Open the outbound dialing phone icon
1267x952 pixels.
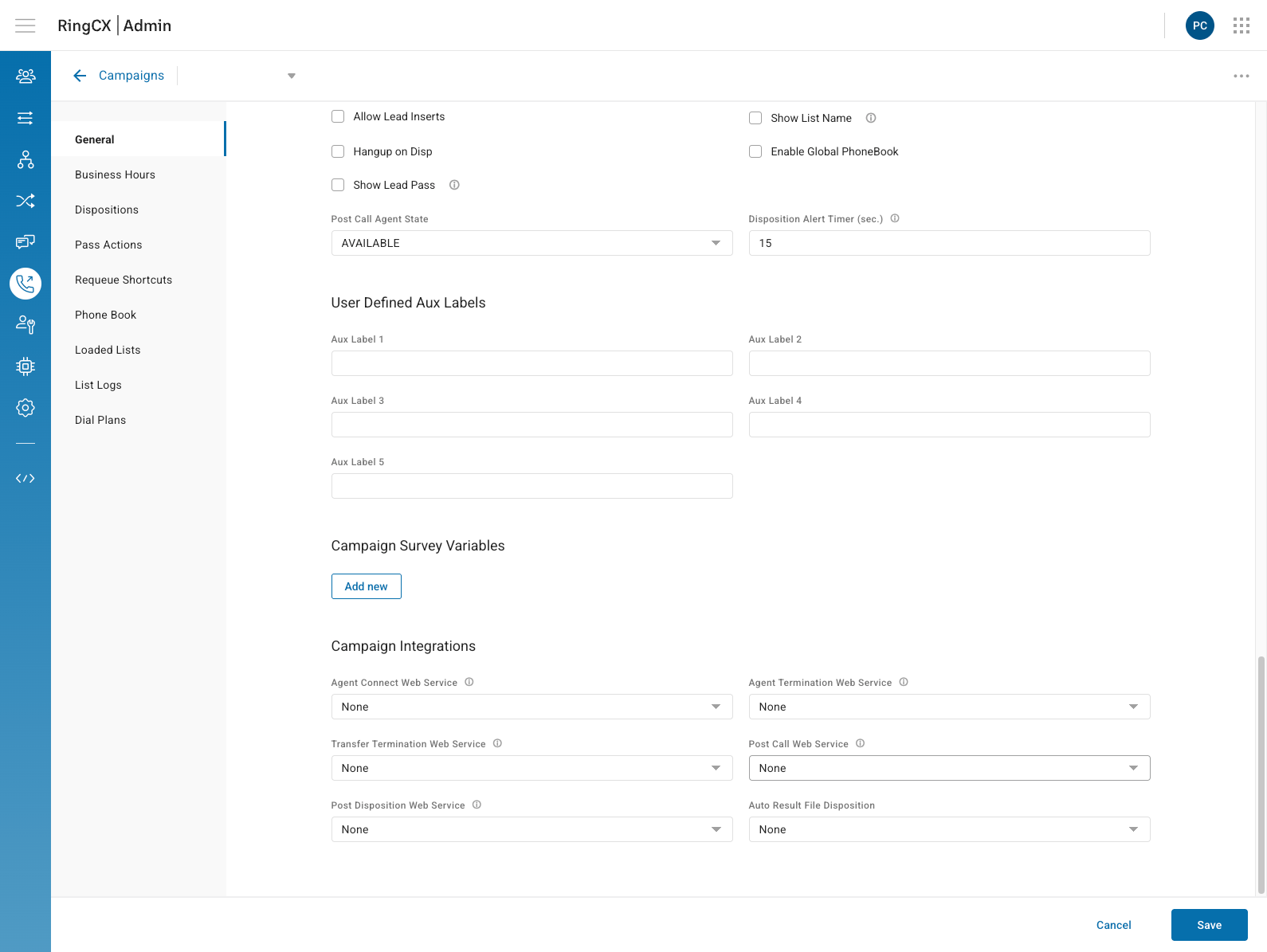[x=25, y=284]
